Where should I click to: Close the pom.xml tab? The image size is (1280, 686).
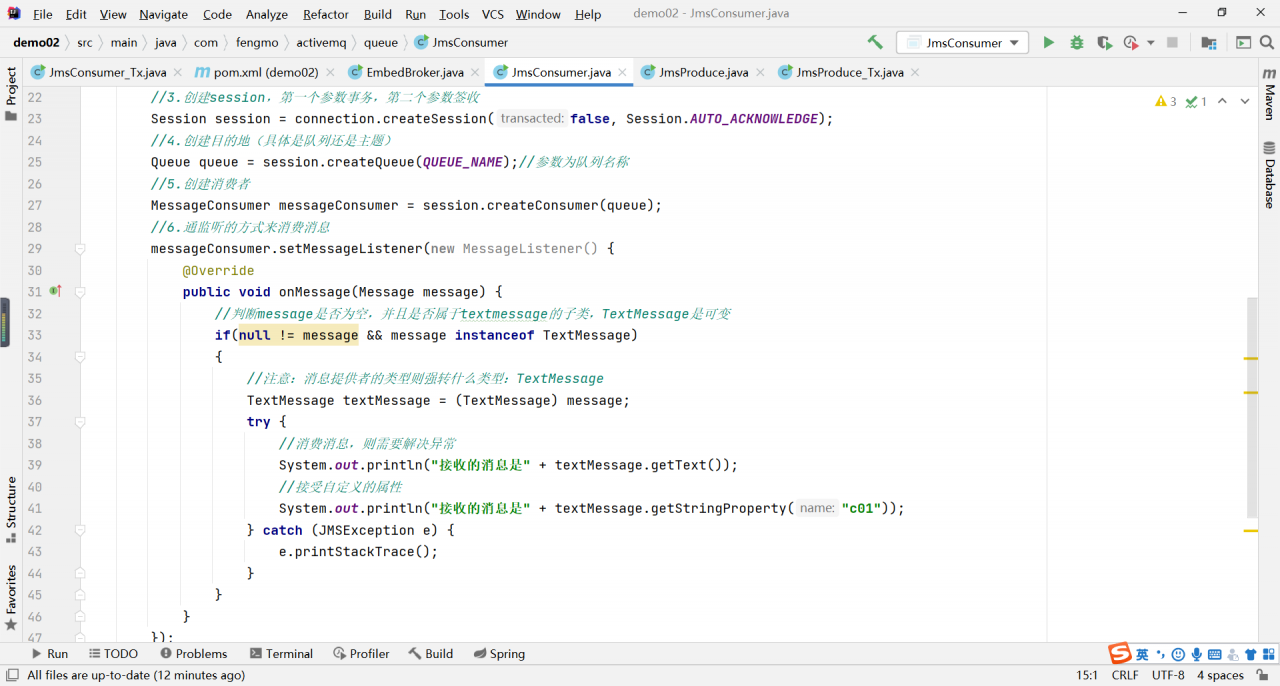pos(330,72)
